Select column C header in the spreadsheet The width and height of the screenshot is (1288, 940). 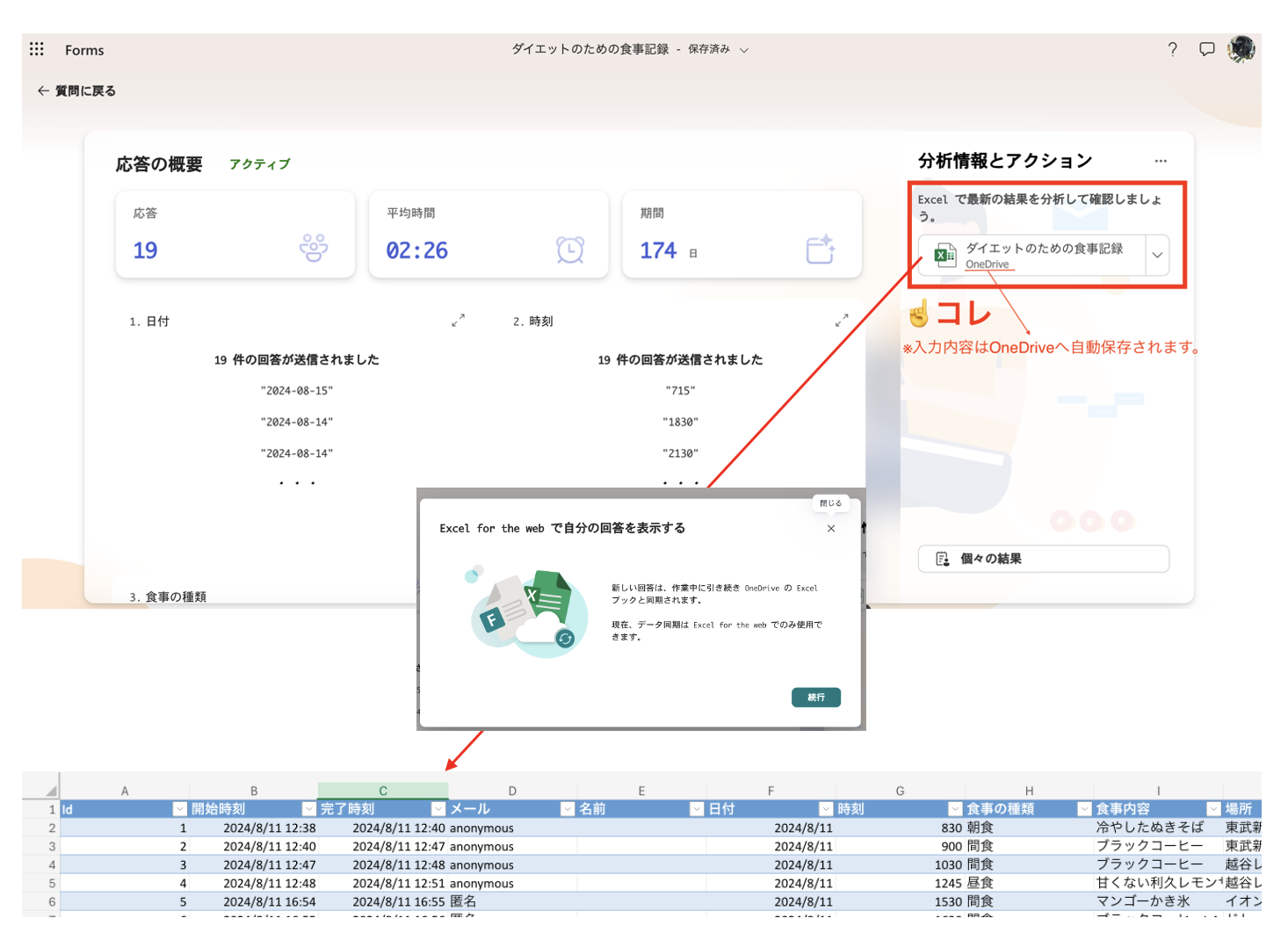pos(383,791)
